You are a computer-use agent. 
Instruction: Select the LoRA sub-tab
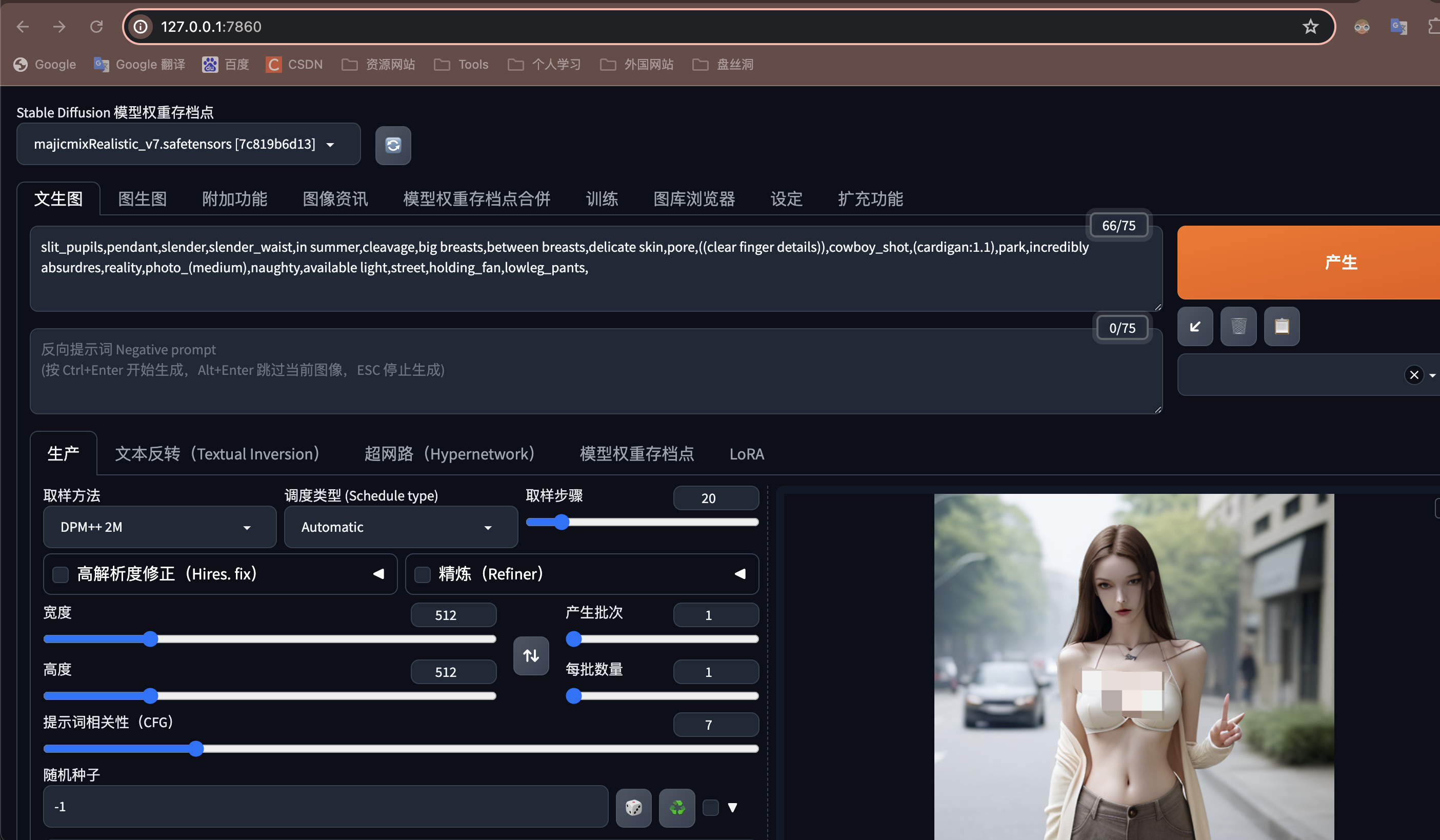(746, 454)
